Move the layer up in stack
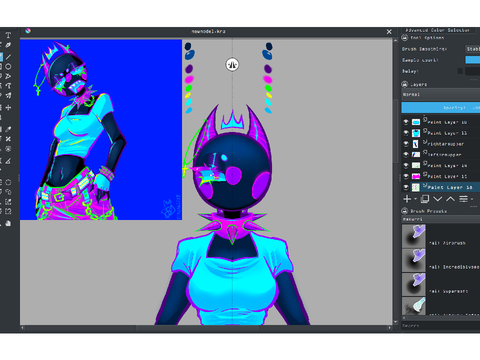Image resolution: width=480 pixels, height=360 pixels. pyautogui.click(x=450, y=199)
